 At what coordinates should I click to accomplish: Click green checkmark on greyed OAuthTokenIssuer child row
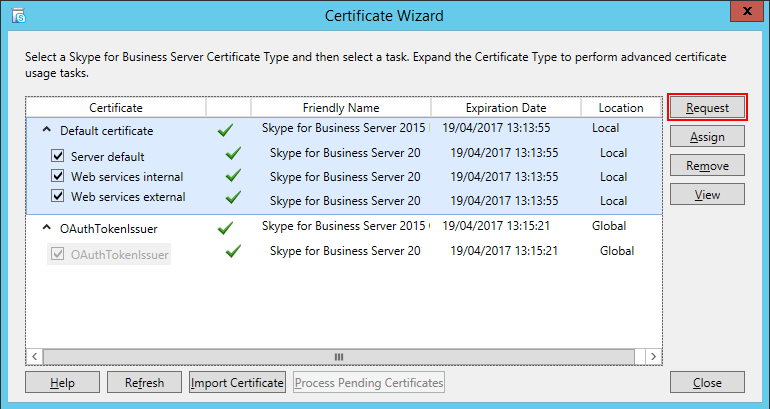point(233,251)
